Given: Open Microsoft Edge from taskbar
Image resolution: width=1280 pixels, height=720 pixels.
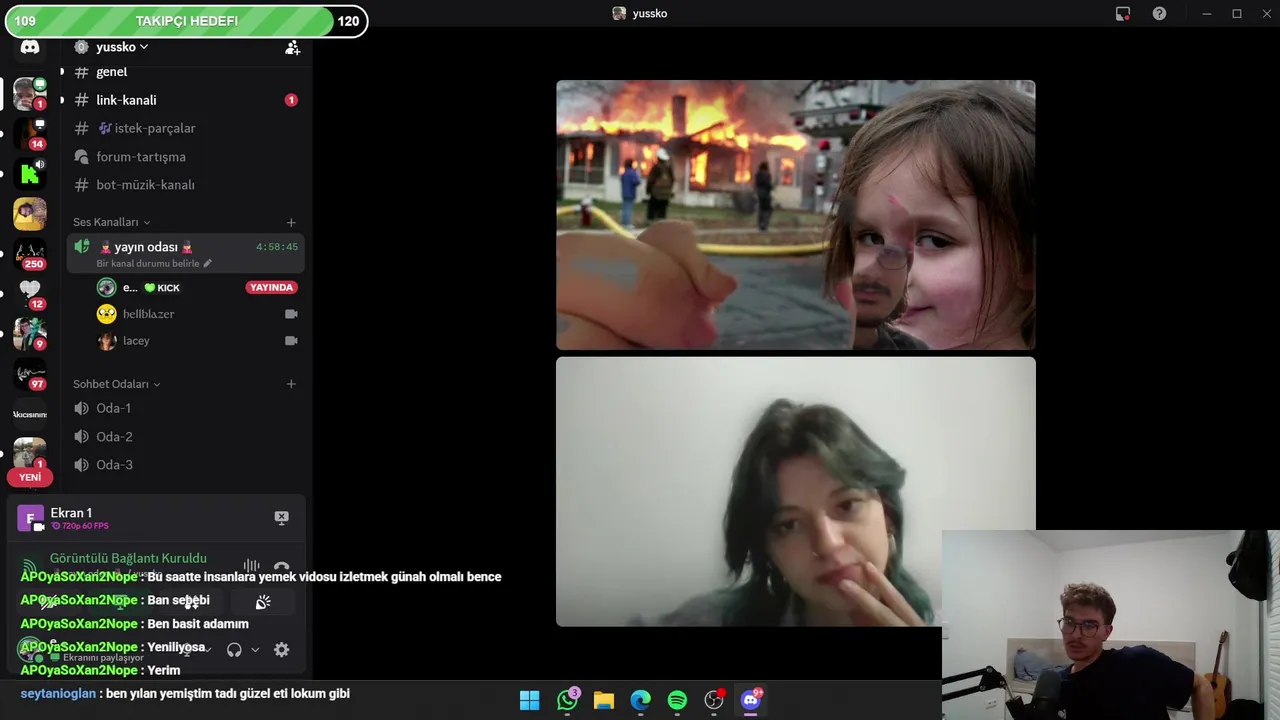Looking at the screenshot, I should pos(641,700).
